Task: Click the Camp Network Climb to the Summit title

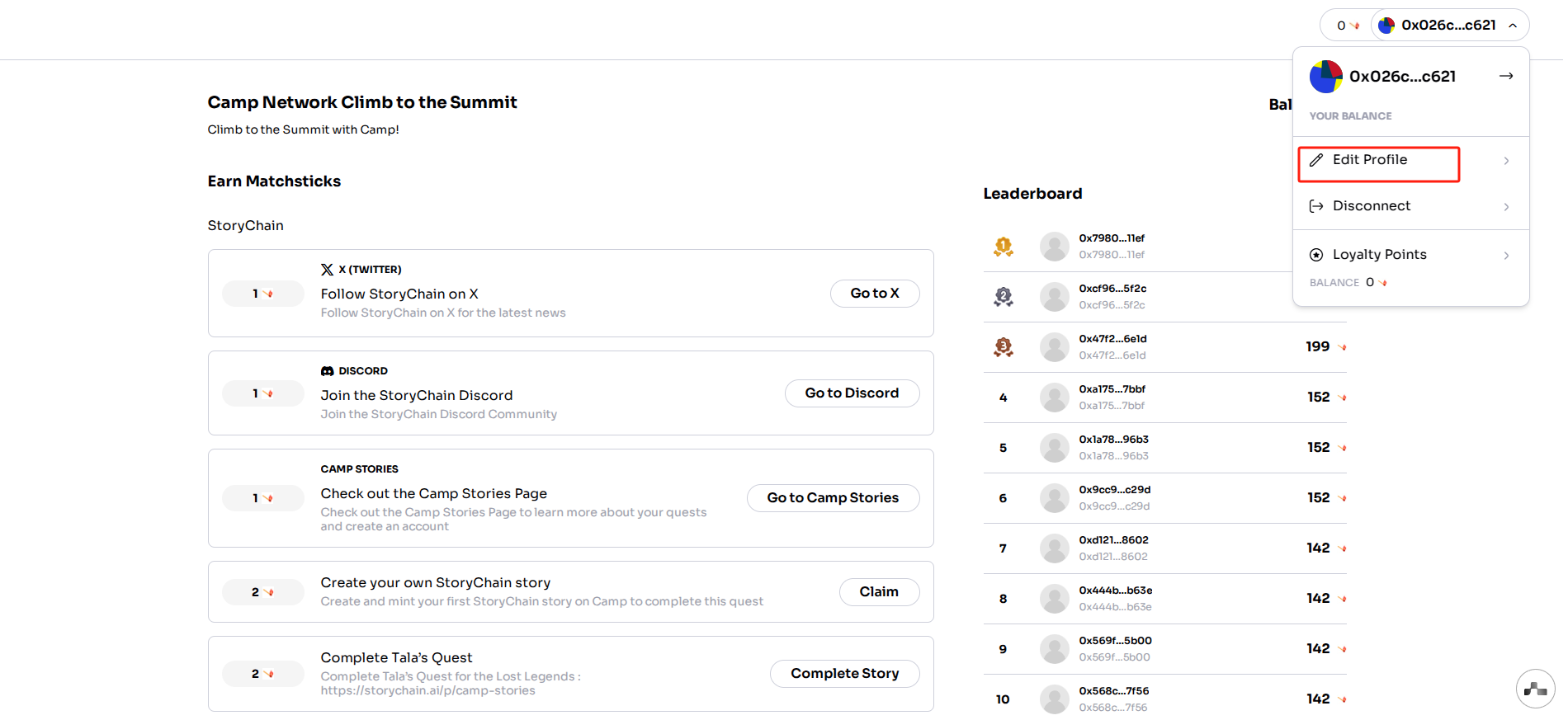Action: (362, 102)
